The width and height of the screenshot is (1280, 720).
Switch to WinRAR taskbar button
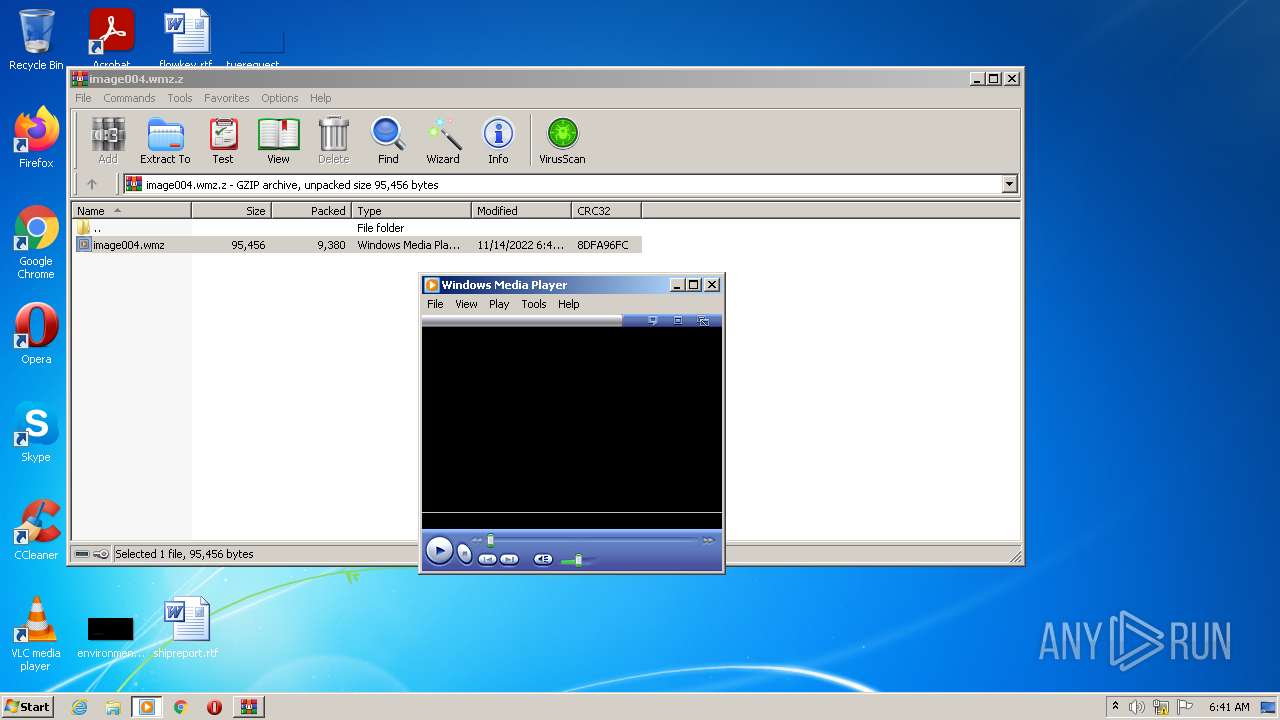(x=248, y=707)
